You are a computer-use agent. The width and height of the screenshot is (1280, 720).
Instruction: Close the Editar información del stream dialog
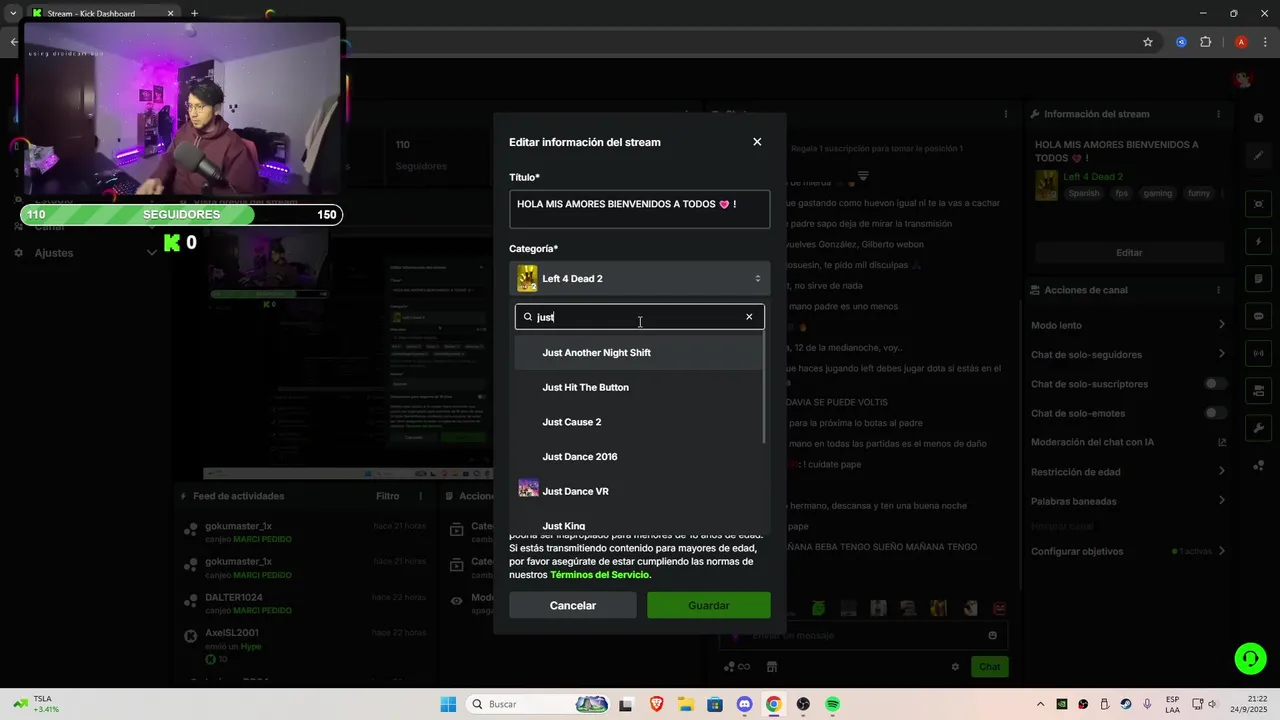coord(757,142)
